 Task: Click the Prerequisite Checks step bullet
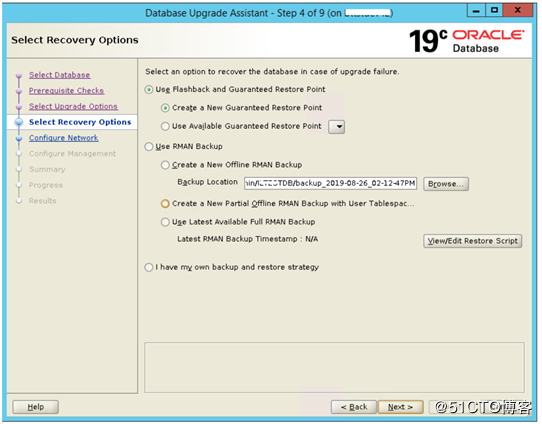point(19,91)
